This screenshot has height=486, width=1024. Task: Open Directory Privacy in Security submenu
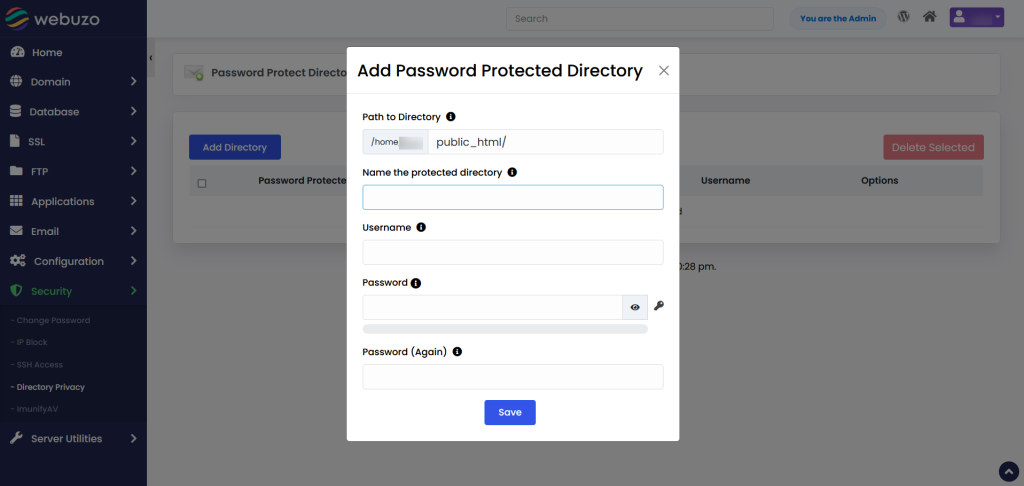50,387
